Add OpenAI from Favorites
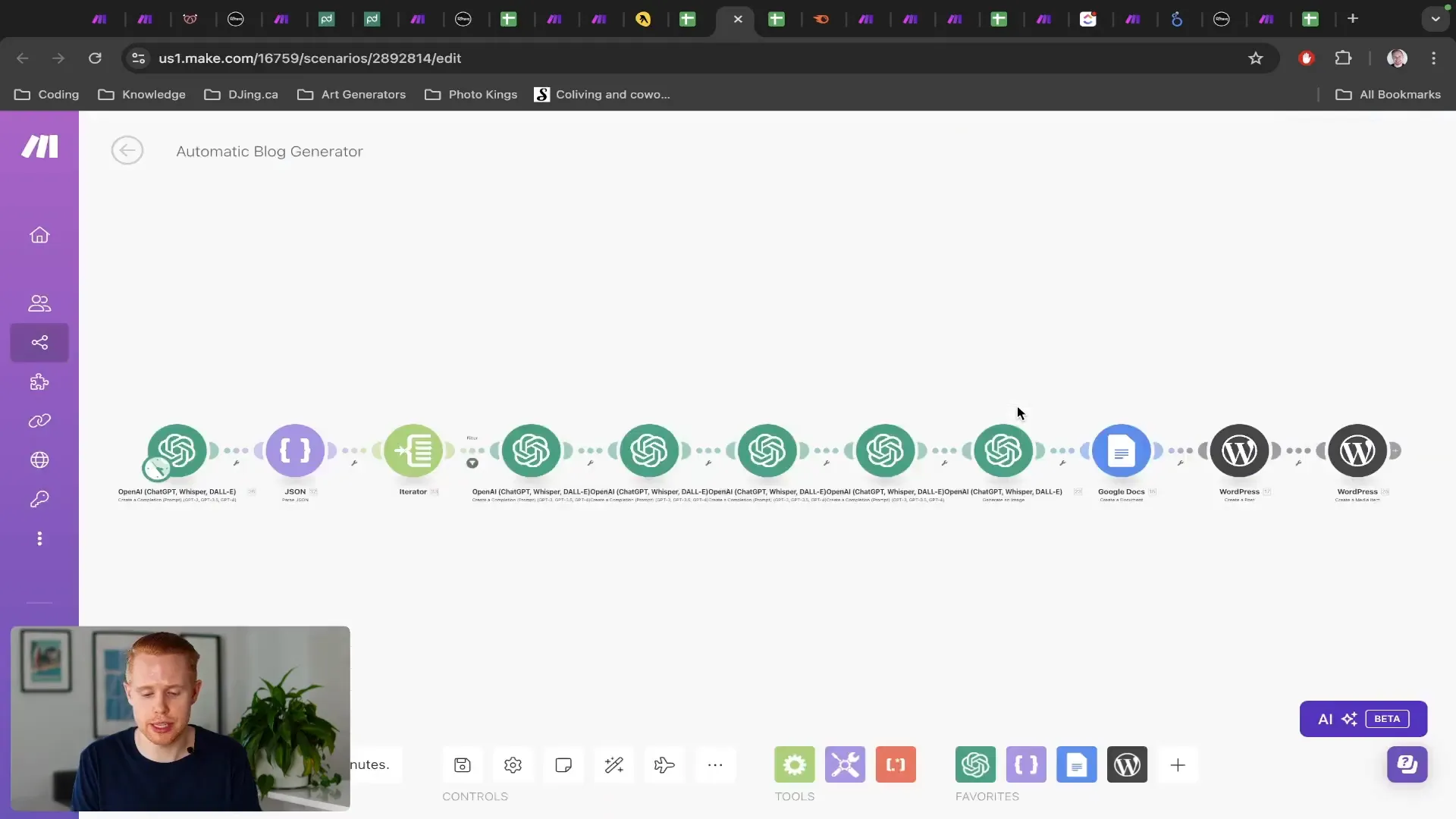This screenshot has height=819, width=1456. coord(975,764)
